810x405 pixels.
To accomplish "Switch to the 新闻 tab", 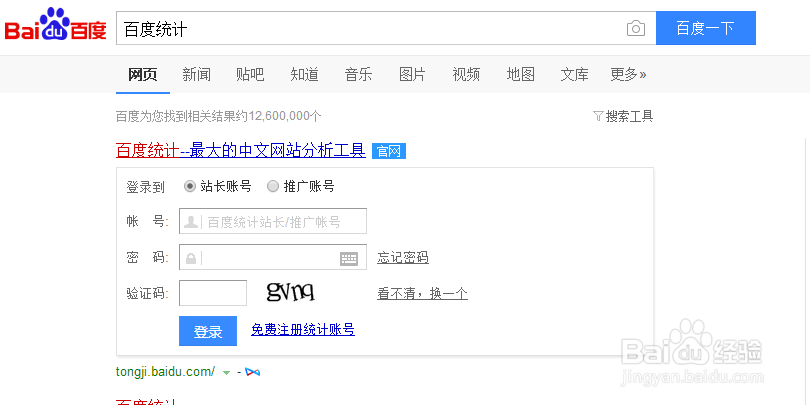I will point(196,74).
